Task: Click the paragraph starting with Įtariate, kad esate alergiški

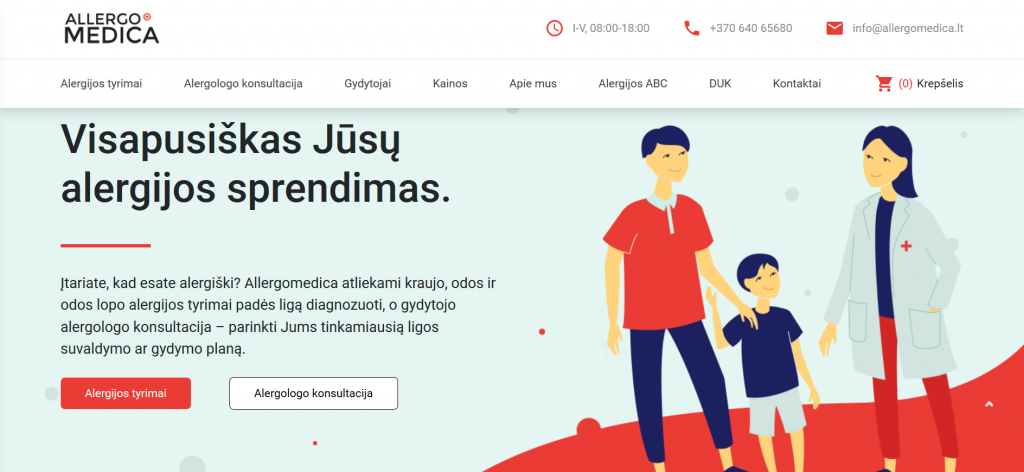Action: click(280, 316)
